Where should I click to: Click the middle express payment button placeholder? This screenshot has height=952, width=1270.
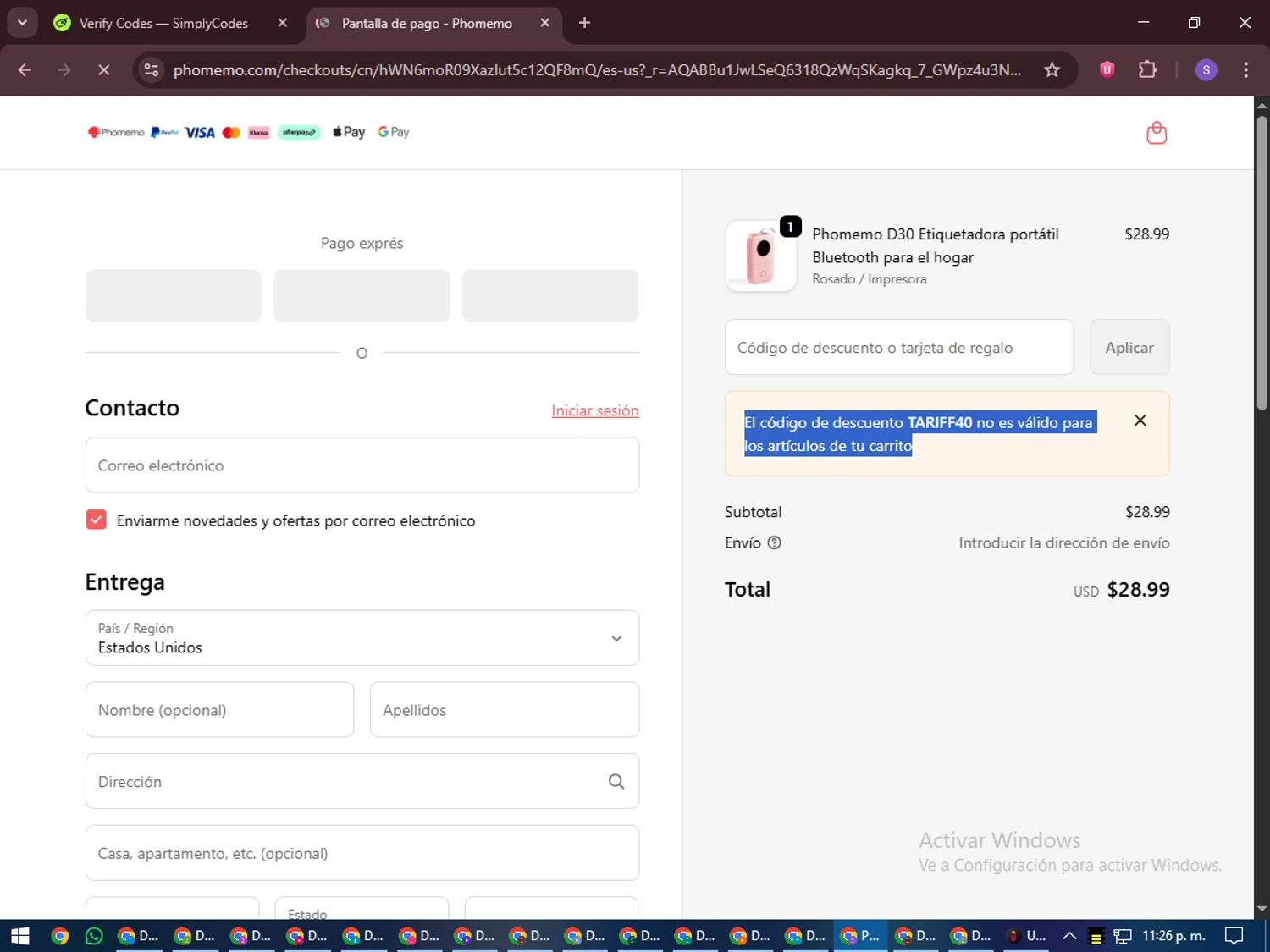[x=362, y=295]
